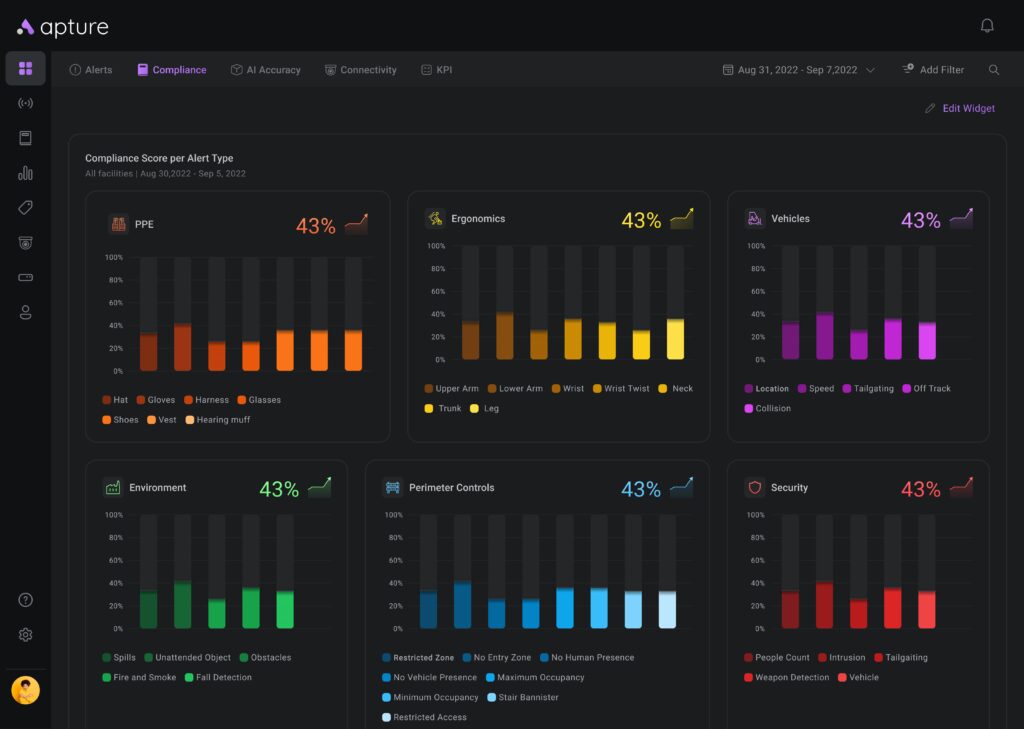
Task: Click the Edit Widget button
Action: point(960,108)
